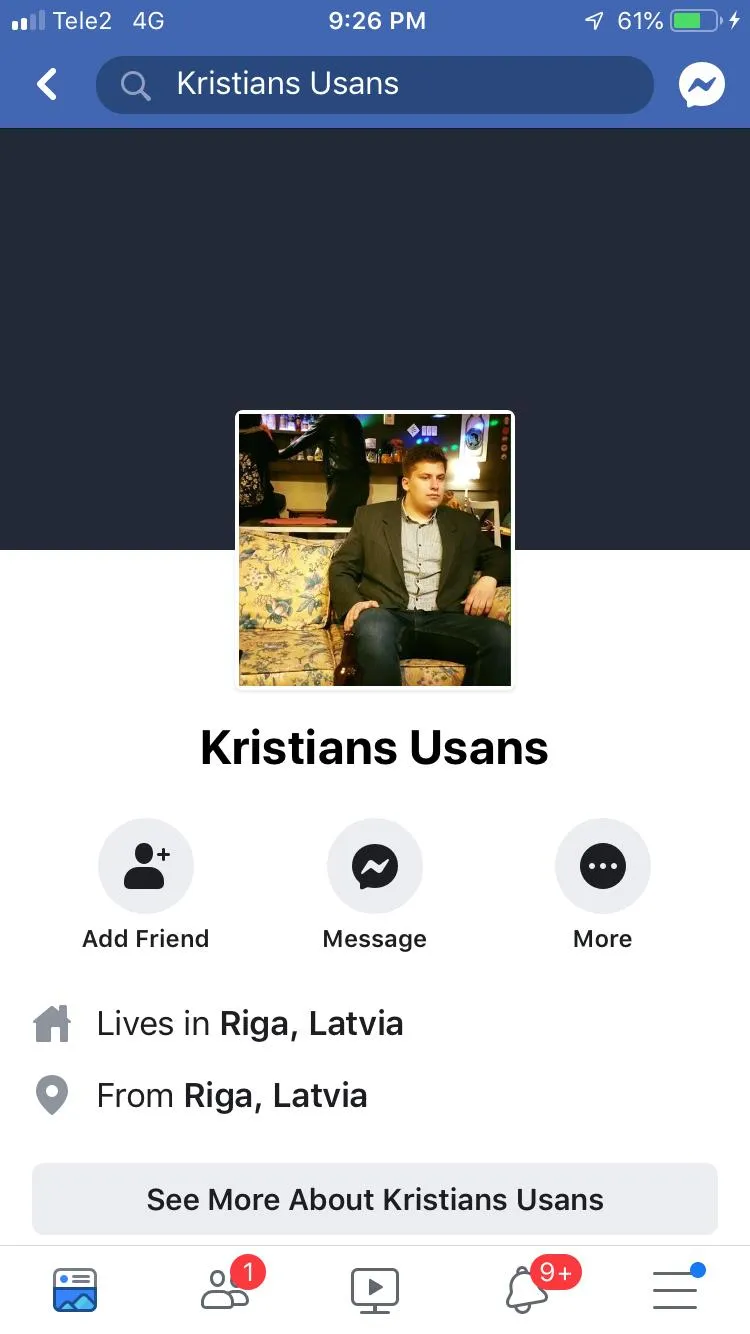Tap the search magnifier icon
Image resolution: width=750 pixels, height=1334 pixels.
tap(136, 86)
